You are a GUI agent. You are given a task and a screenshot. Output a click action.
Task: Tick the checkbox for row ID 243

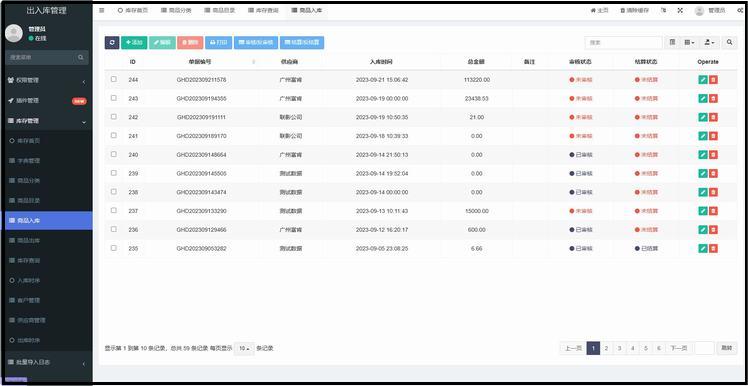click(114, 98)
